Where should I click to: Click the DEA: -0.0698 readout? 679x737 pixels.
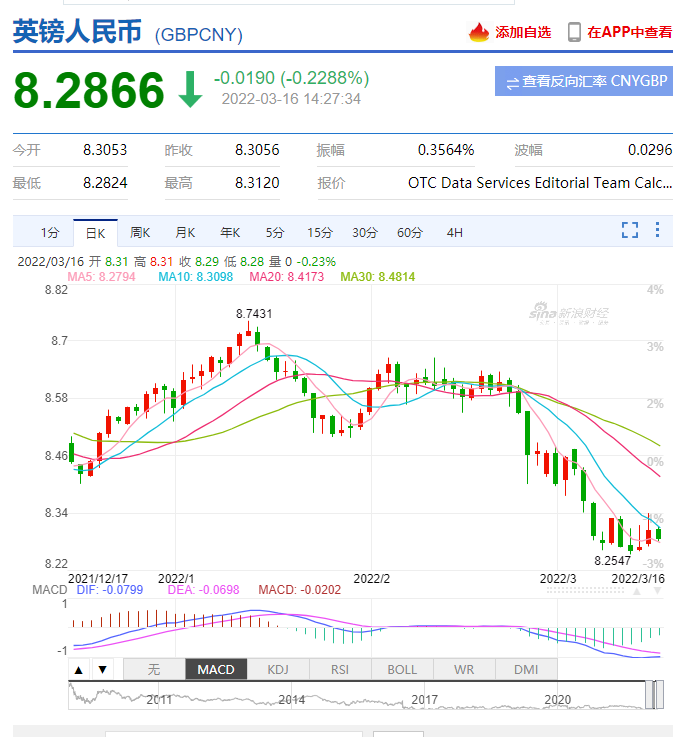(x=203, y=590)
